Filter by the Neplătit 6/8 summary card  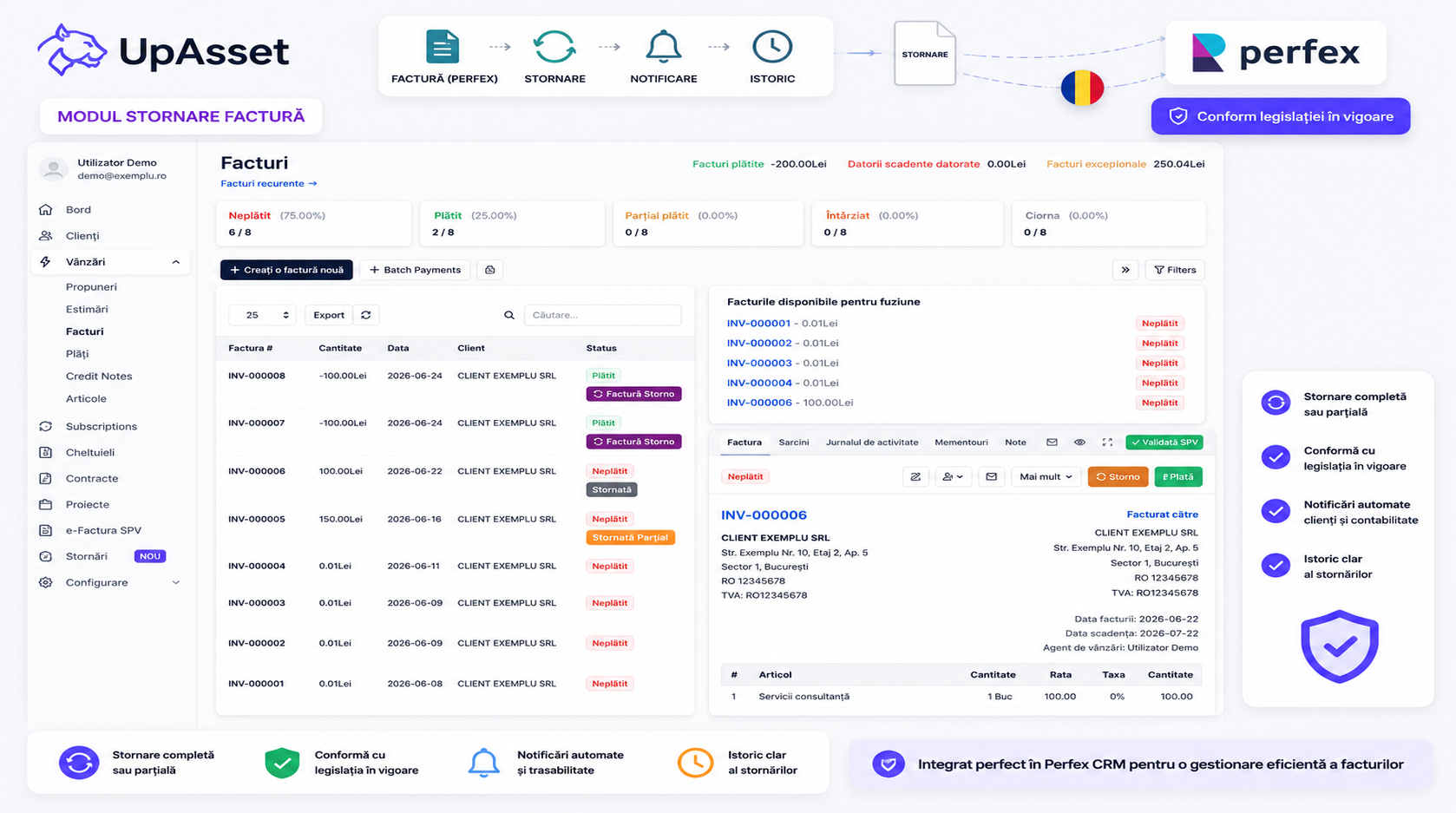point(313,224)
